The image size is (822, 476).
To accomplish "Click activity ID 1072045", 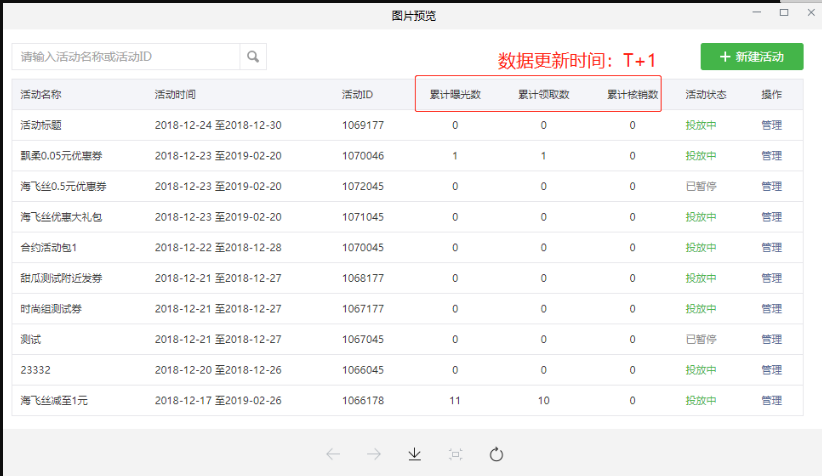I will coord(363,186).
